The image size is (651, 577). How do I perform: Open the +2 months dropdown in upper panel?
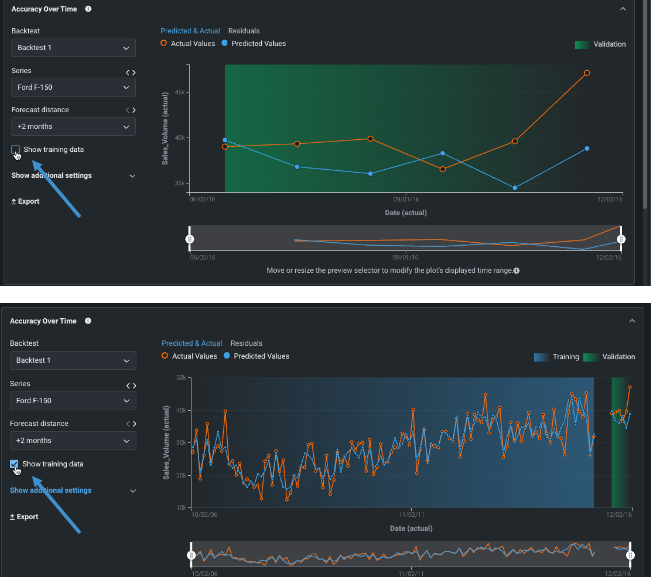click(x=73, y=127)
